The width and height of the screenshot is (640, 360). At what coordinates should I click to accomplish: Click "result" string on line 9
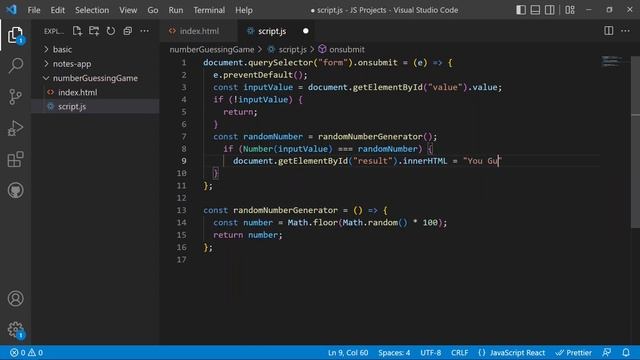[373, 161]
